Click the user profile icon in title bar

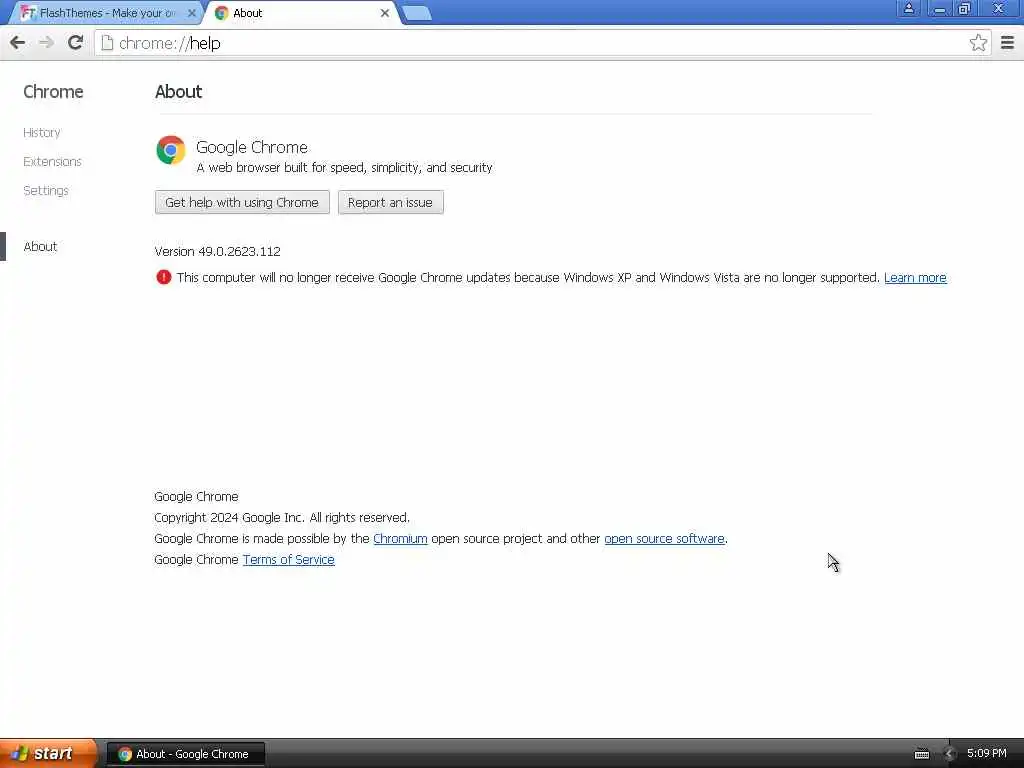pyautogui.click(x=908, y=8)
